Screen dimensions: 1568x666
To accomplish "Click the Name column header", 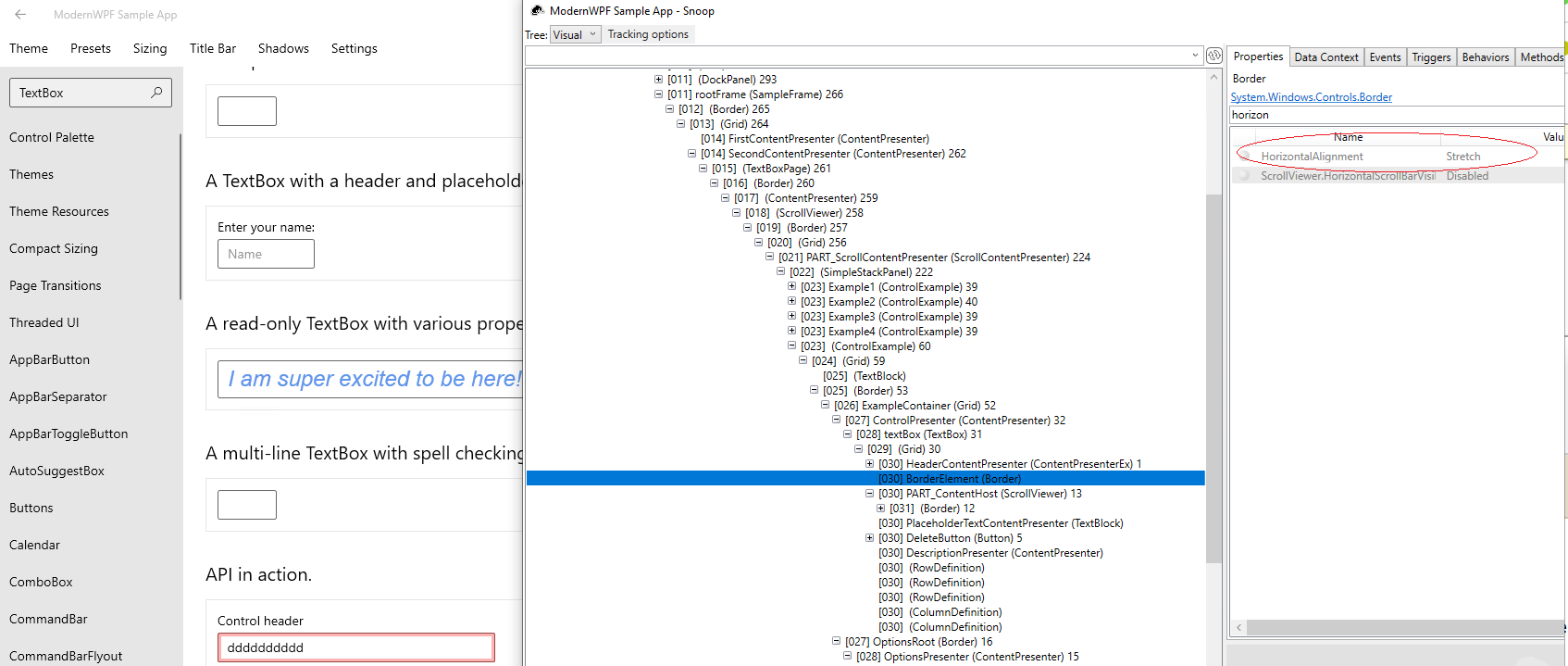I will point(1348,137).
